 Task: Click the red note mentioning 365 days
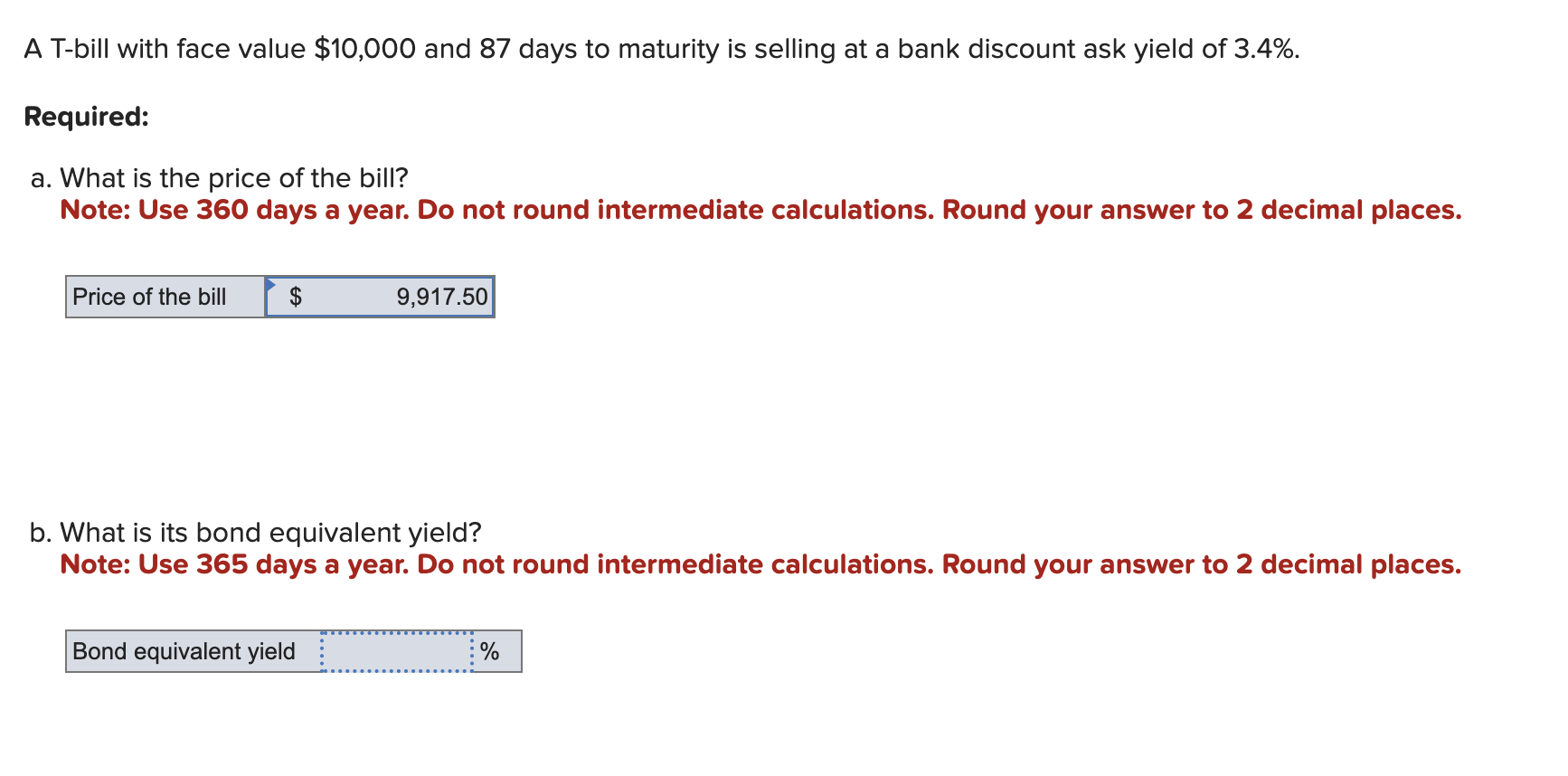760,564
